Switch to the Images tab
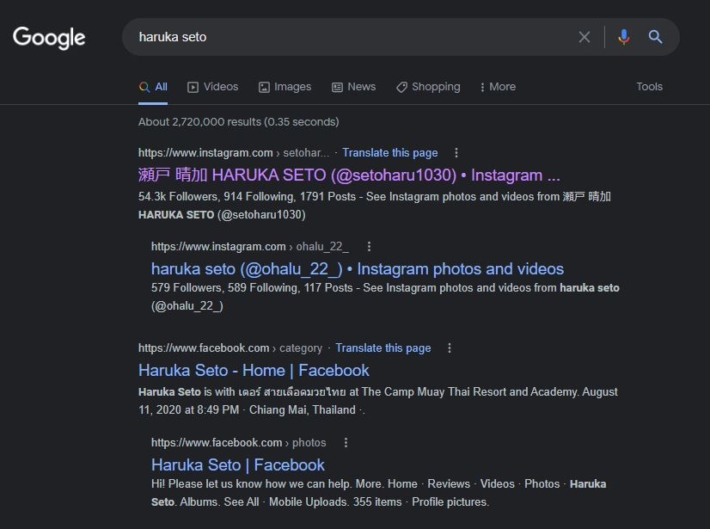710x529 pixels. [285, 87]
